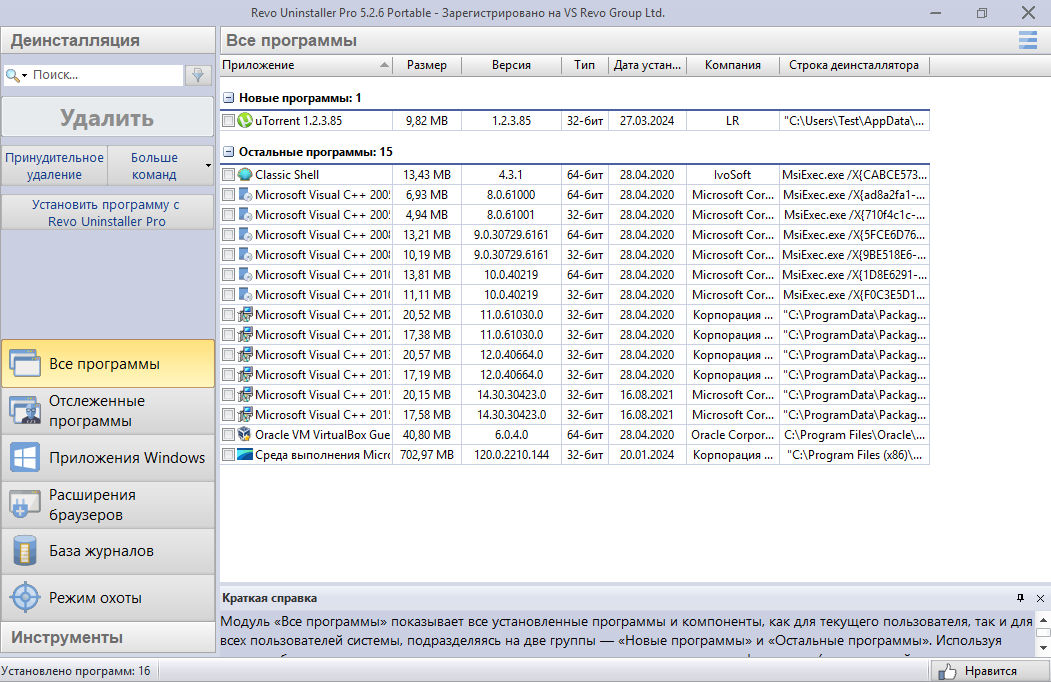Image resolution: width=1051 pixels, height=682 pixels.
Task: Click the filter icon beside the search field
Action: tap(198, 75)
